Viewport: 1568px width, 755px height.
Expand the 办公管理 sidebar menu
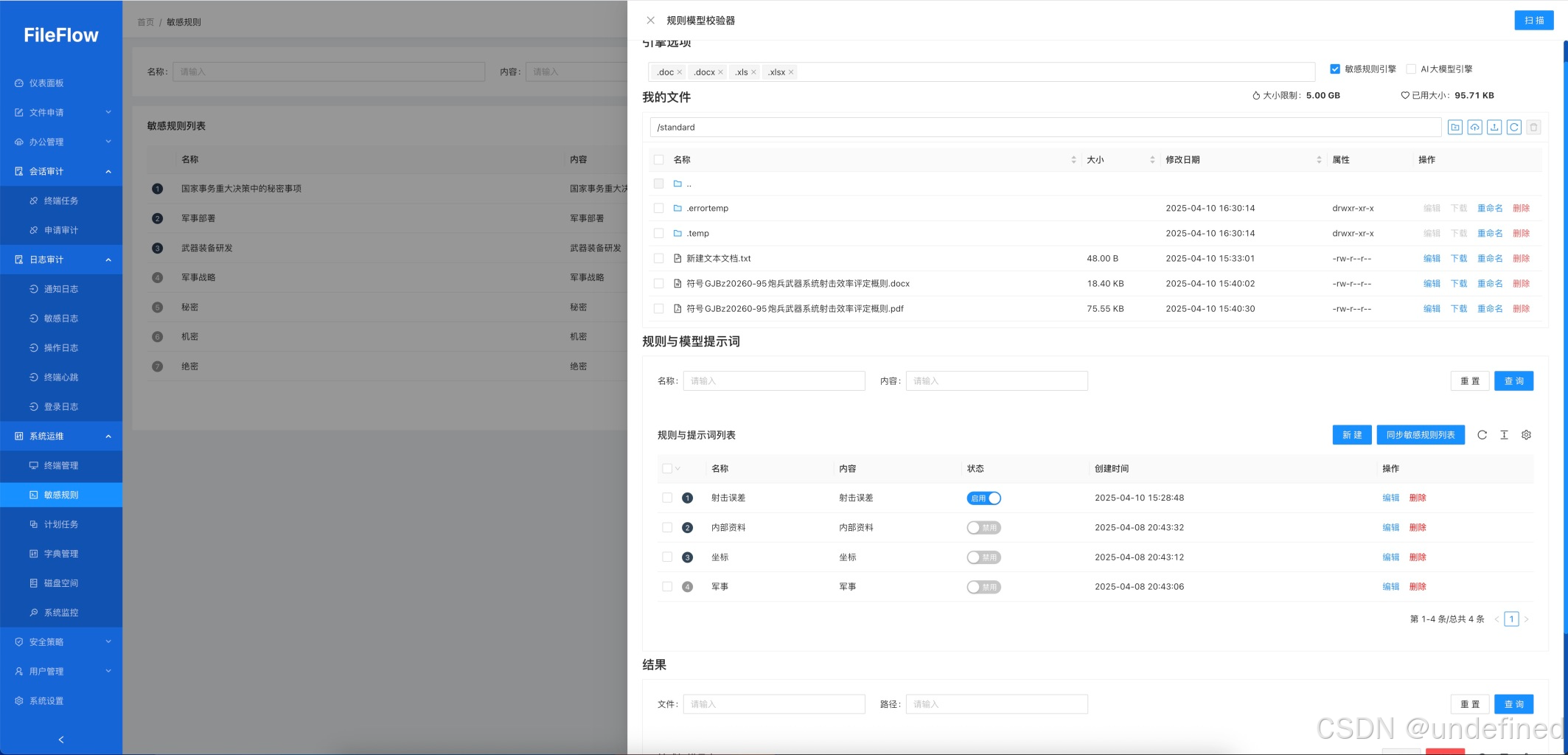point(61,142)
